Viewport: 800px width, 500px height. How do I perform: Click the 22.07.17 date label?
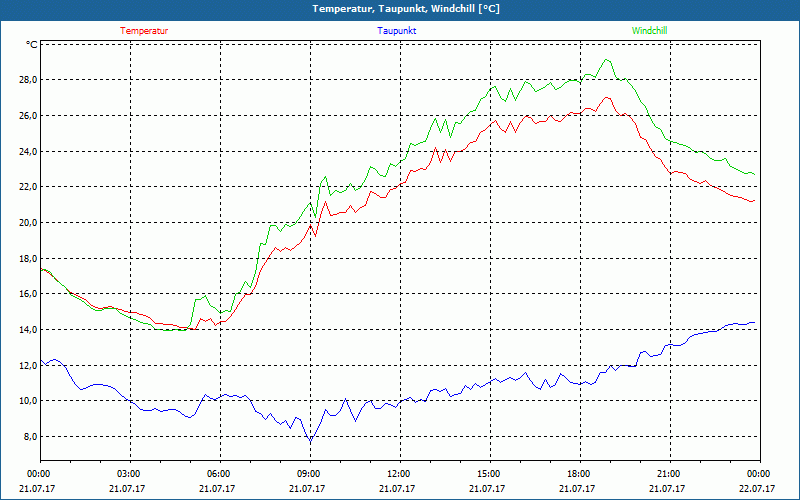coord(757,488)
